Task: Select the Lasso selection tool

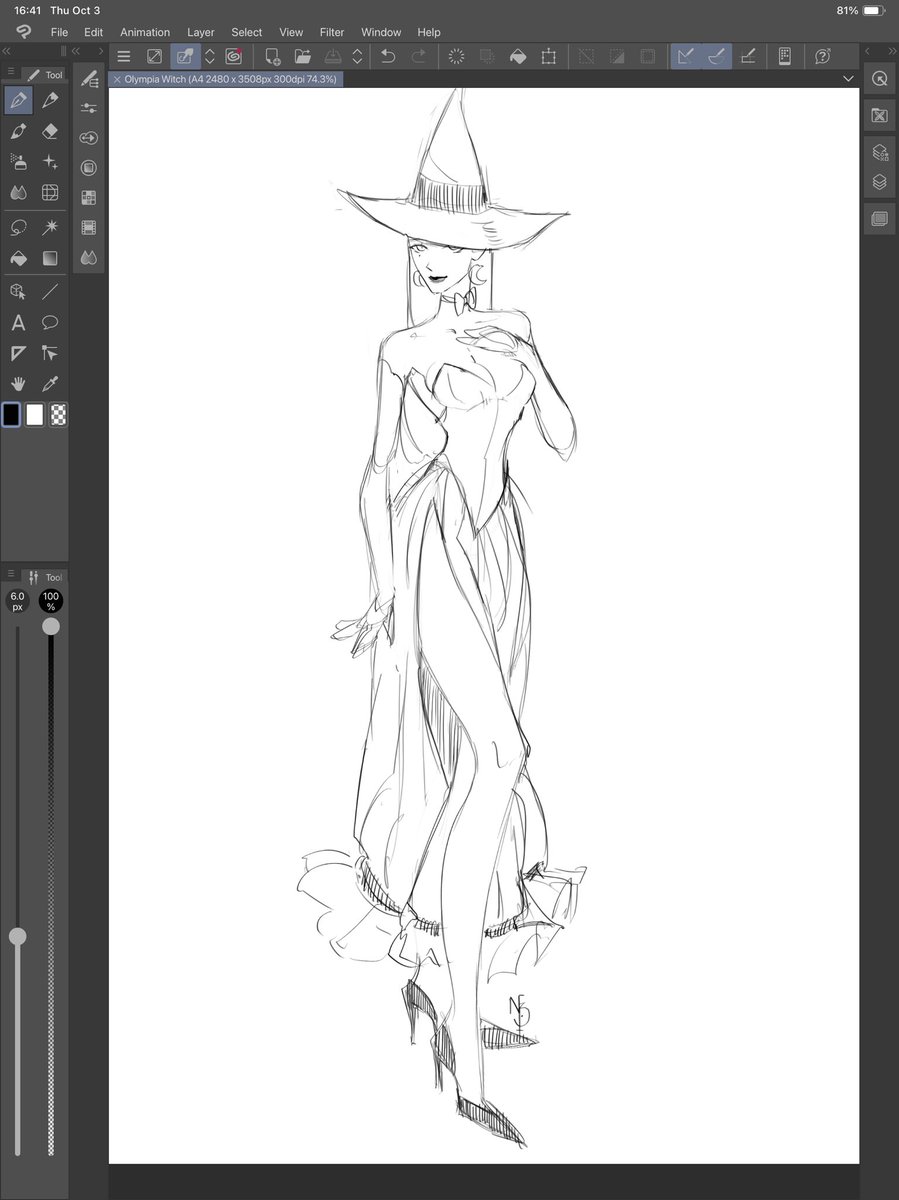Action: (x=18, y=228)
